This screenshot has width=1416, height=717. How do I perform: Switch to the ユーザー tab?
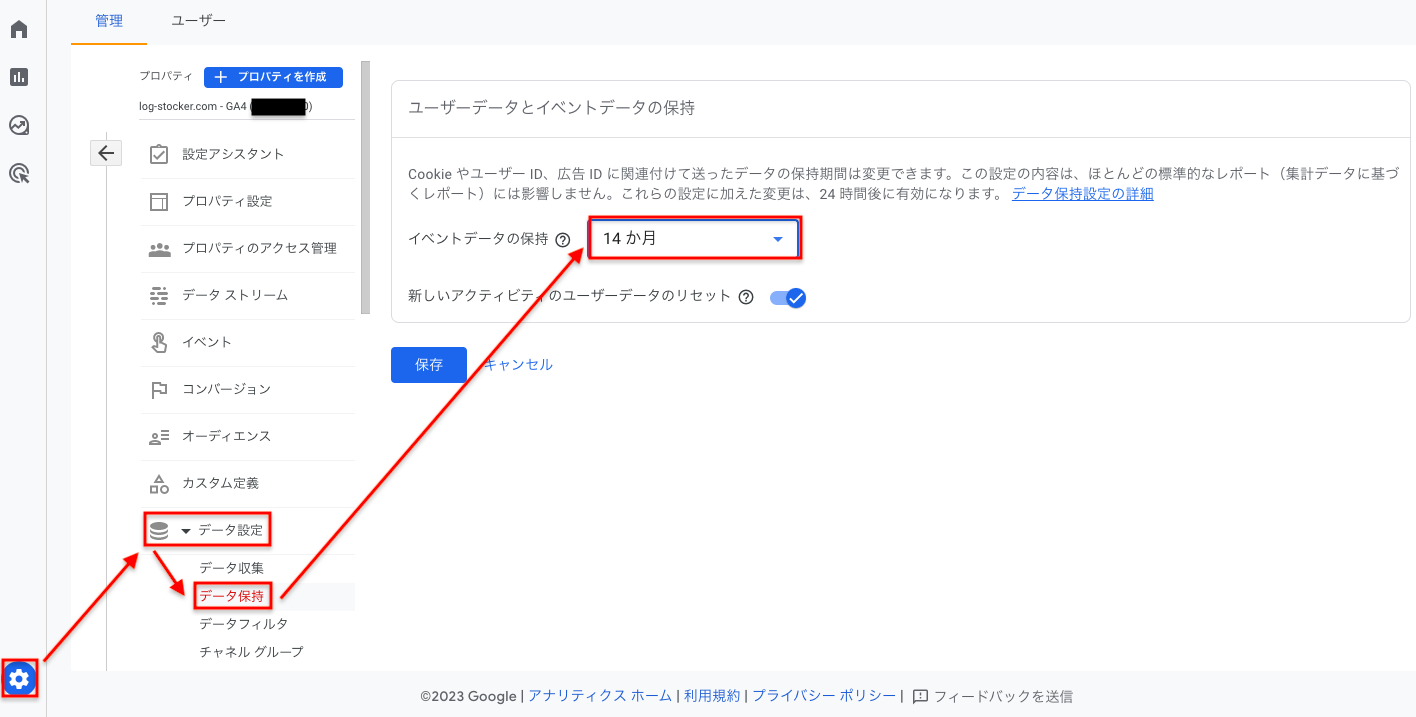(x=198, y=21)
